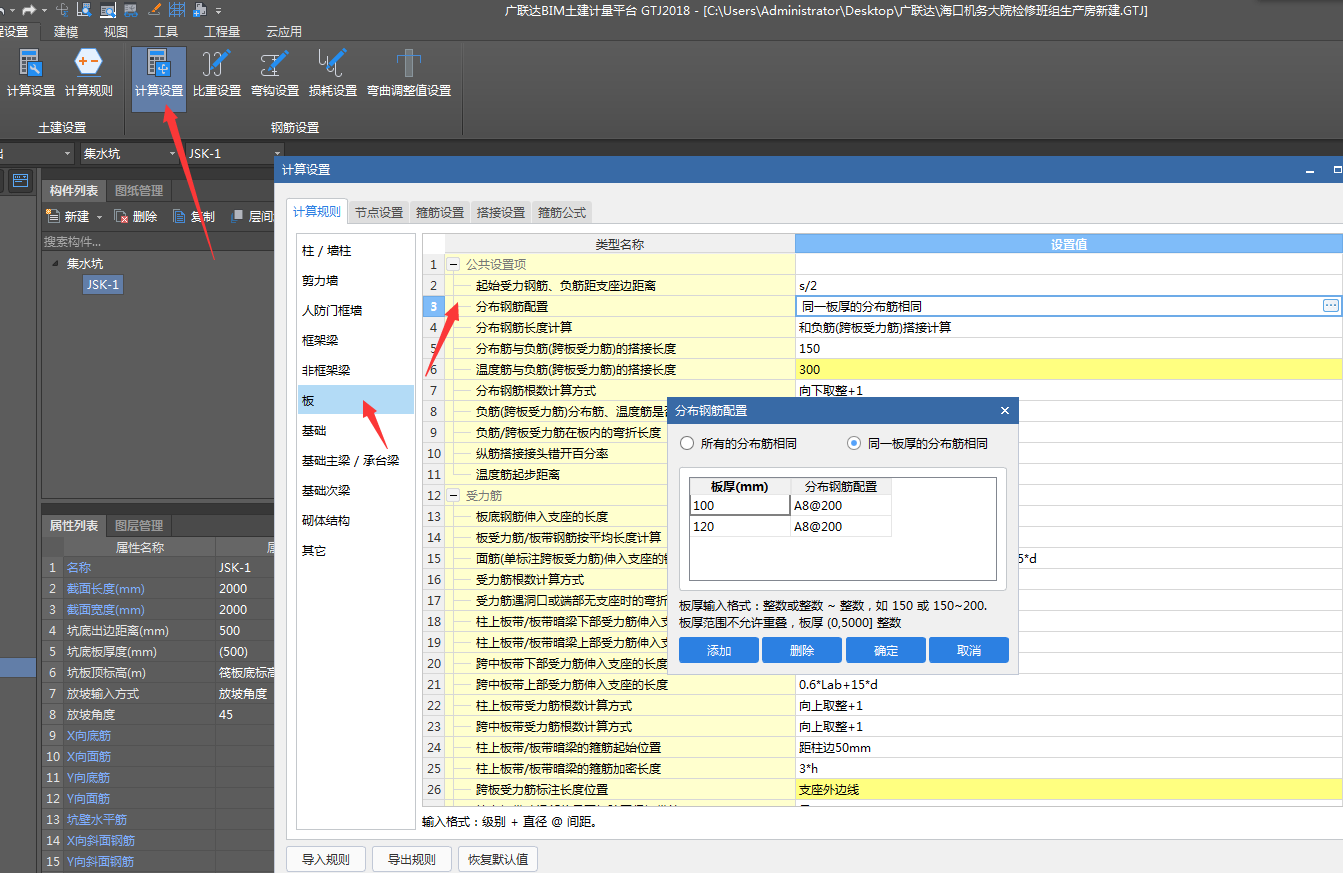Open 计算规则 hexagon icon
This screenshot has height=873, width=1343.
88,73
